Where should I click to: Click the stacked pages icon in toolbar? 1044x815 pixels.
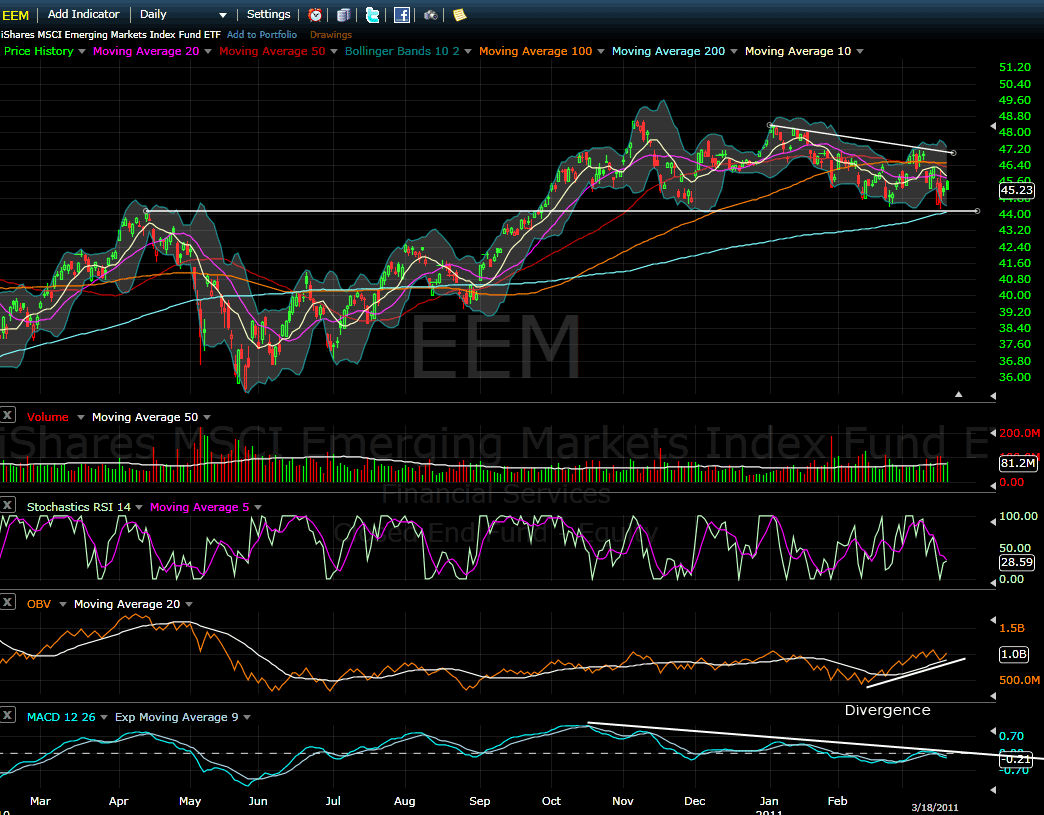(344, 15)
